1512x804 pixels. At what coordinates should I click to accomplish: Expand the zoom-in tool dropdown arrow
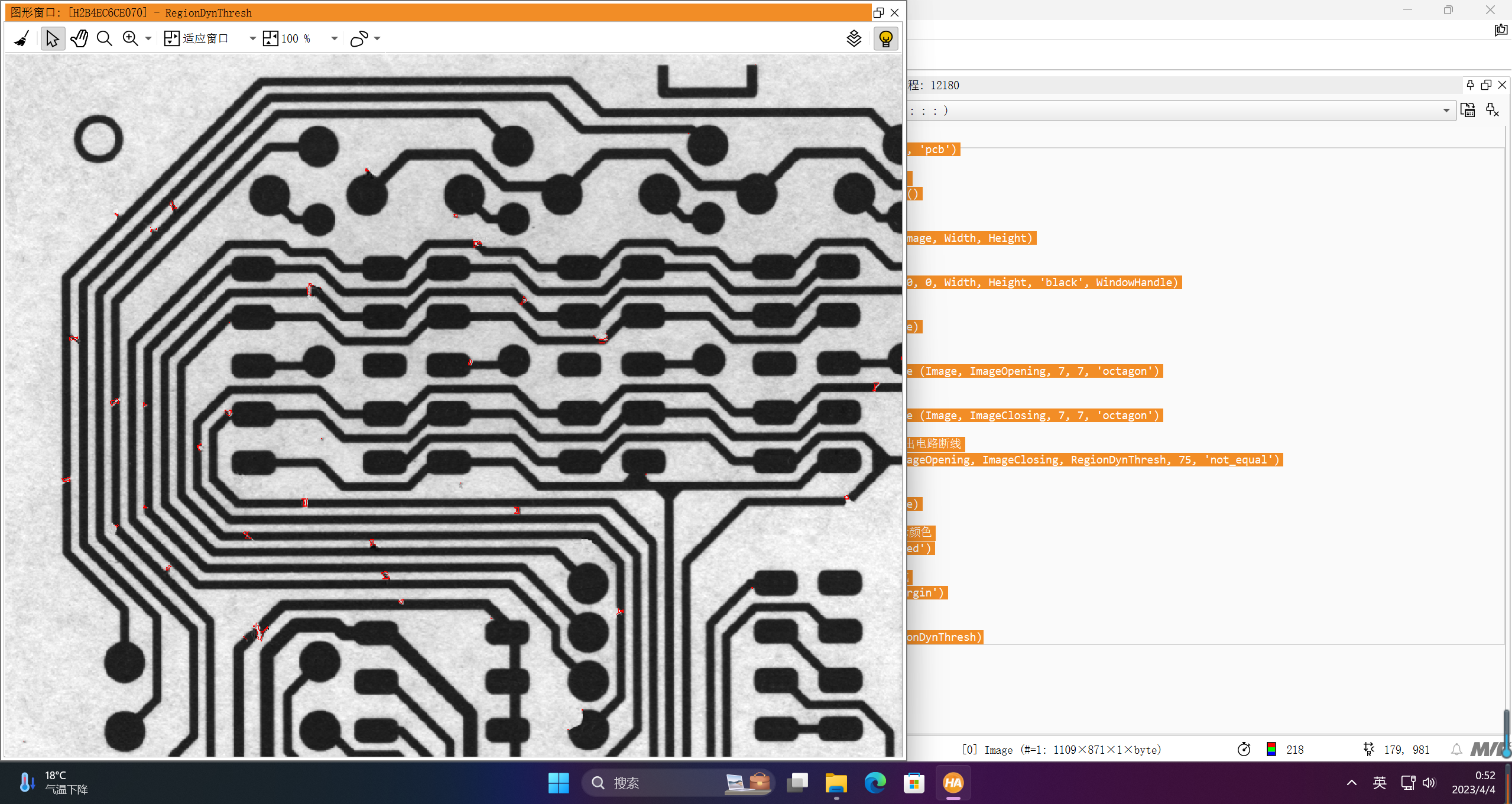(x=148, y=39)
